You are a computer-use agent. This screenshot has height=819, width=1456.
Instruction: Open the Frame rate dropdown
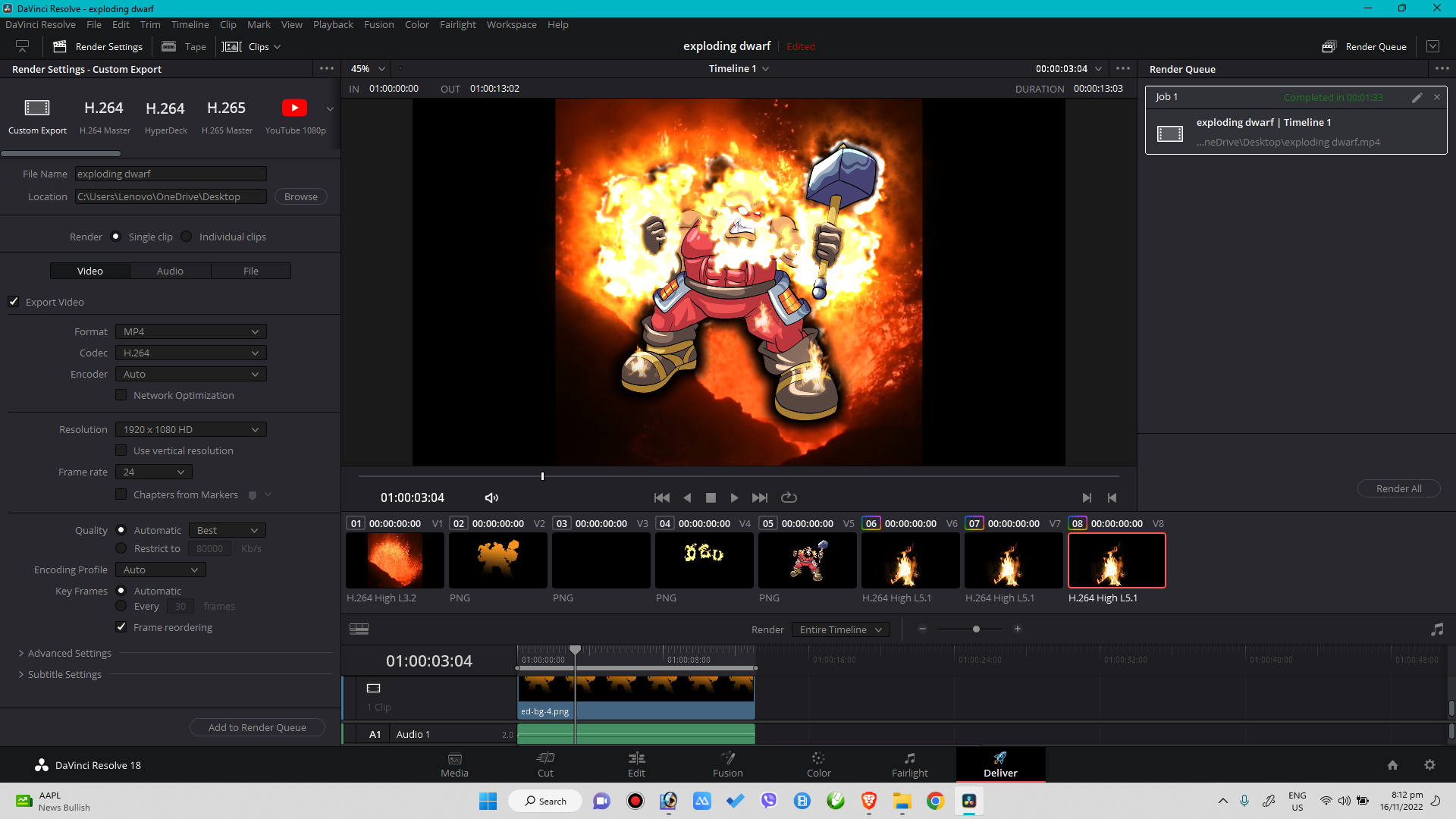[154, 472]
